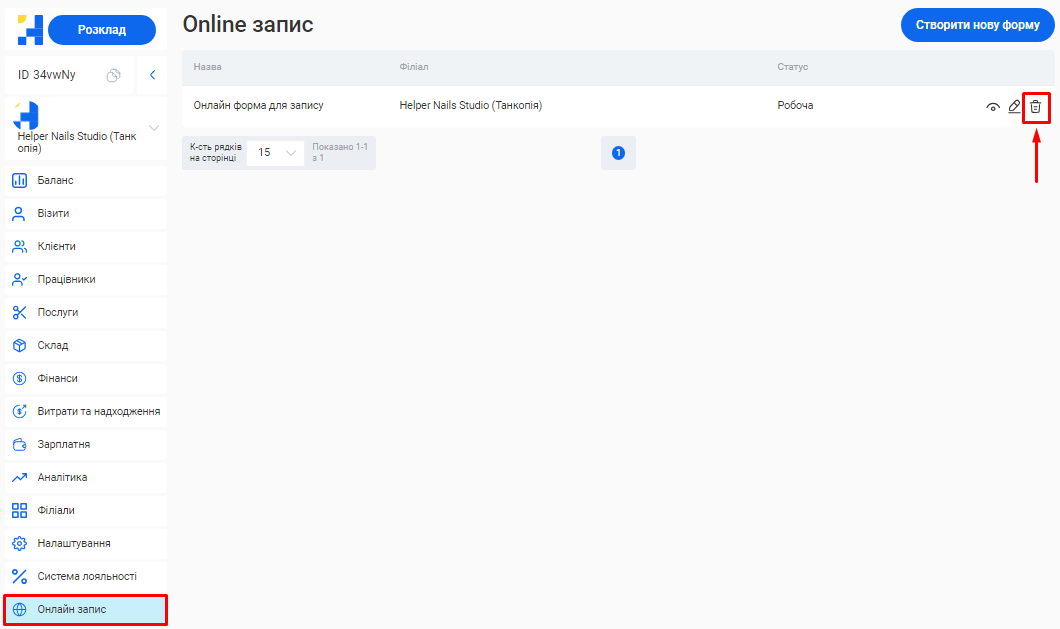Click the Налаштування gear icon

(19, 544)
